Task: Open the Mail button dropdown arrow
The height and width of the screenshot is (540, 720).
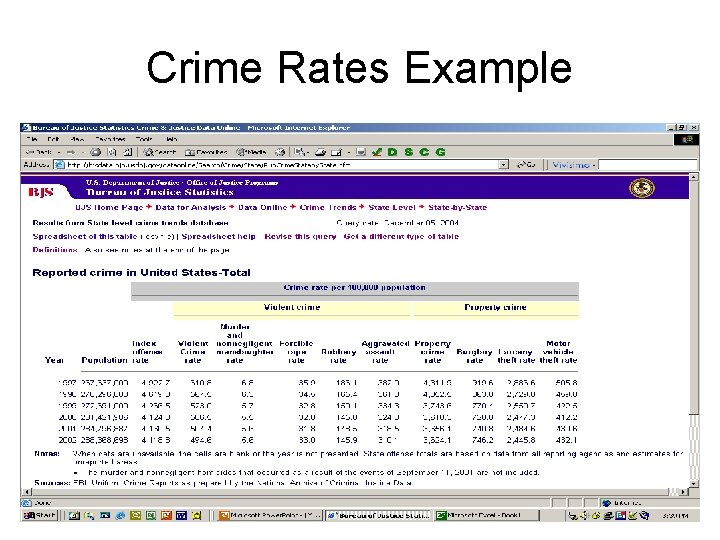Action: [309, 152]
